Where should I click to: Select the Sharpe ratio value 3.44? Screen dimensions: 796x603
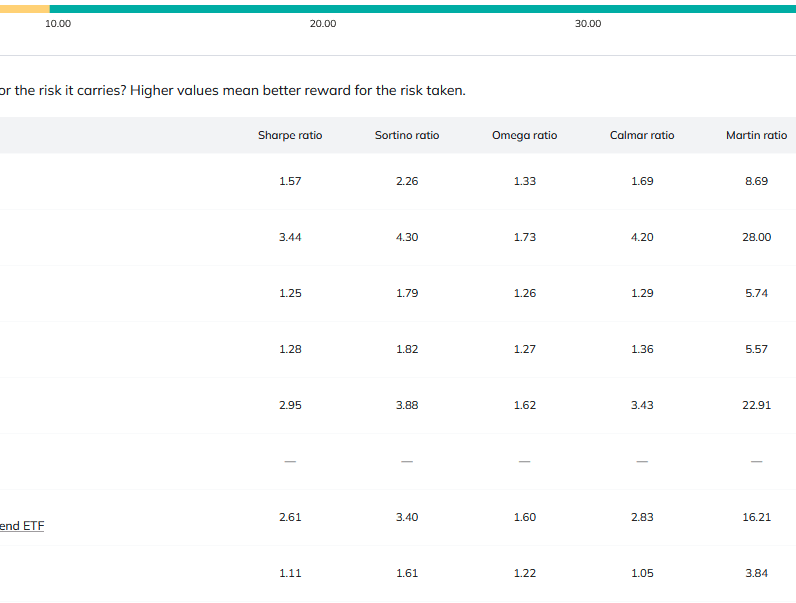290,237
